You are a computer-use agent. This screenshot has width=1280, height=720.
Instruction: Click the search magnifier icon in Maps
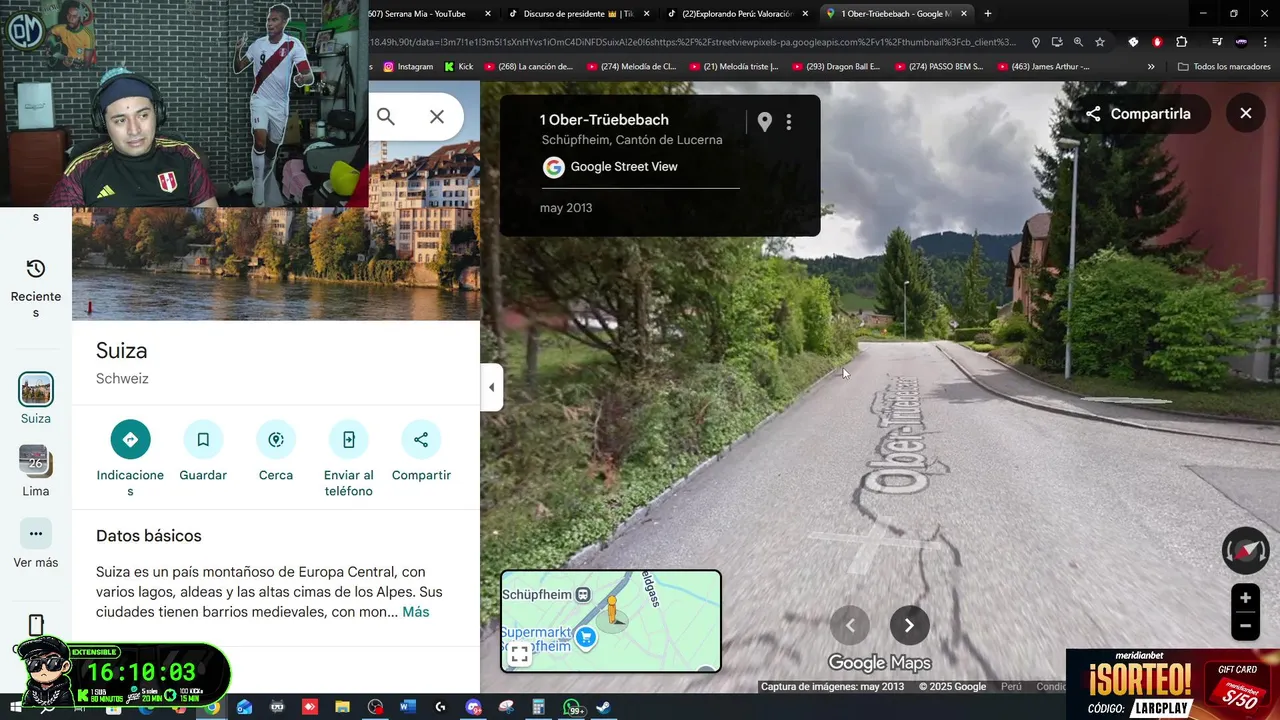pos(386,117)
